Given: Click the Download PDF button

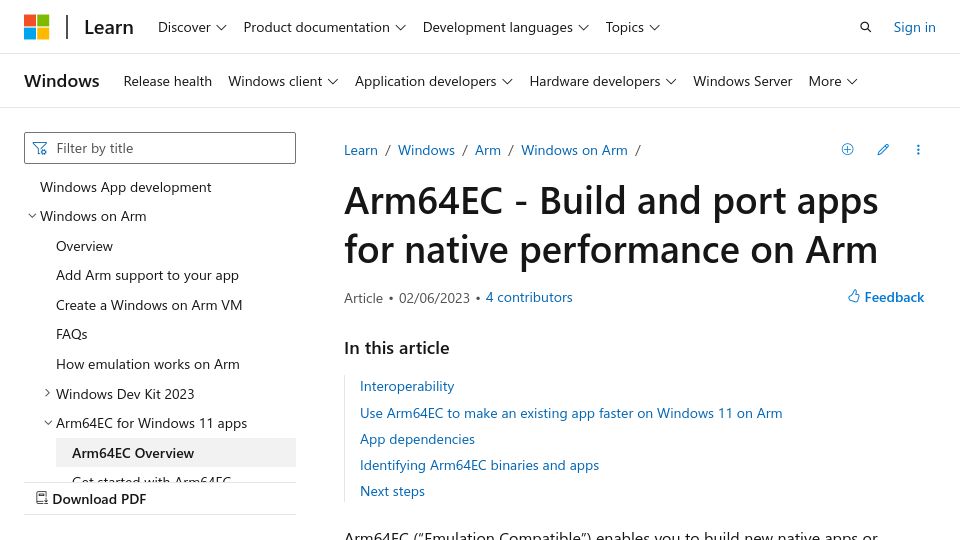Looking at the screenshot, I should click(x=91, y=499).
